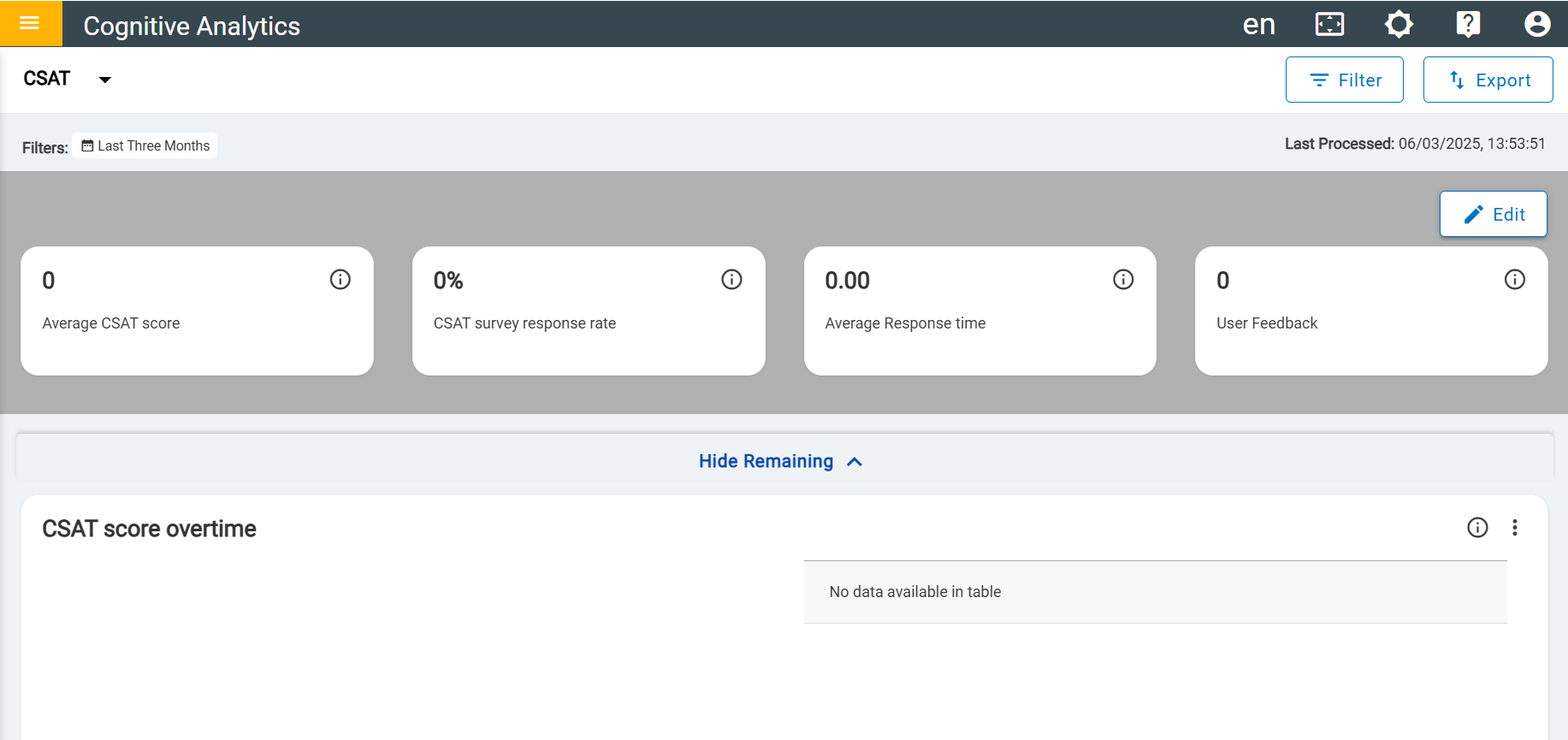The image size is (1568, 740).
Task: Click the User Feedback label
Action: pos(1267,323)
